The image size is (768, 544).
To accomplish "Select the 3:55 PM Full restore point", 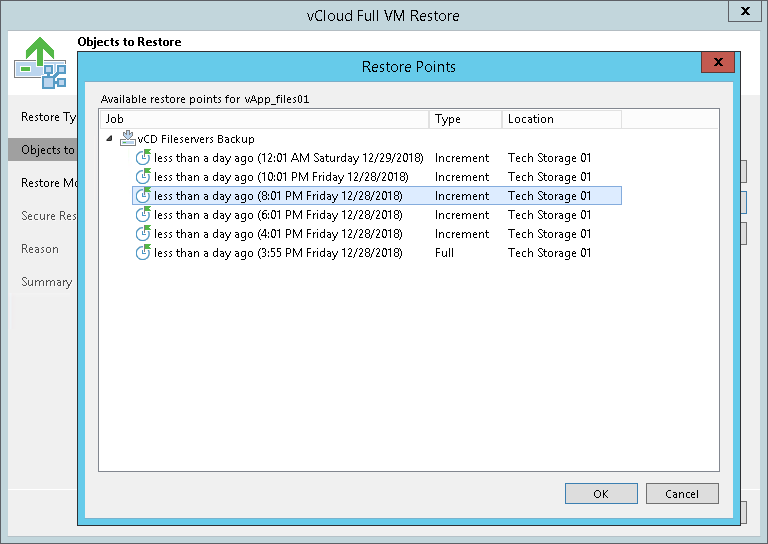I will pos(278,253).
